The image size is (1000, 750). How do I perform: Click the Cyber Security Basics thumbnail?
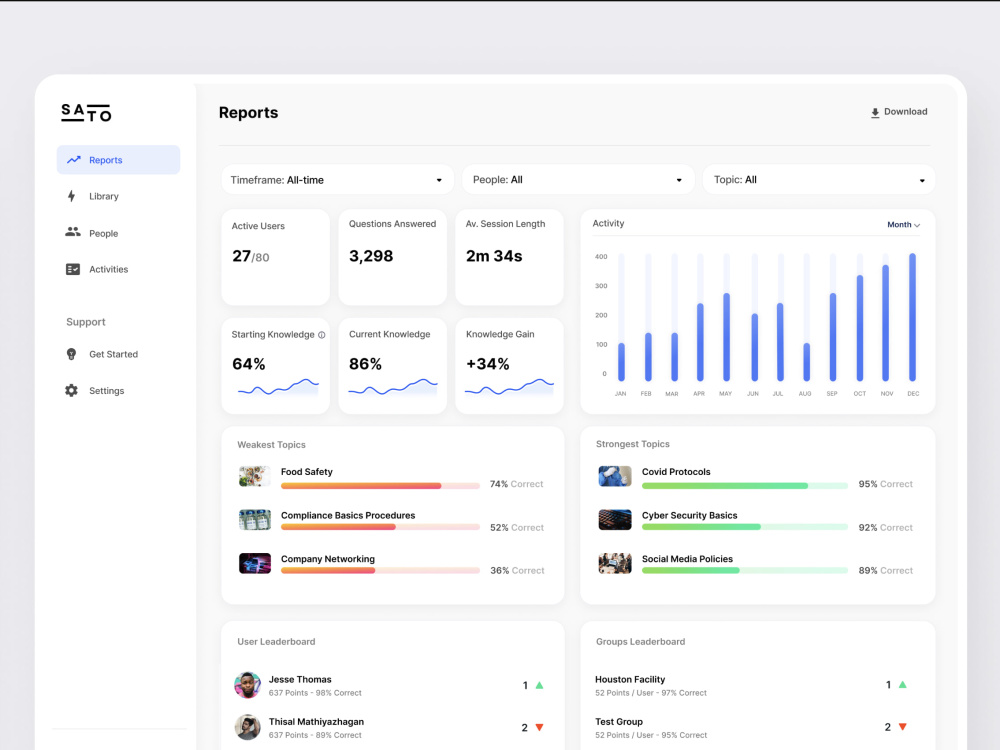[615, 520]
